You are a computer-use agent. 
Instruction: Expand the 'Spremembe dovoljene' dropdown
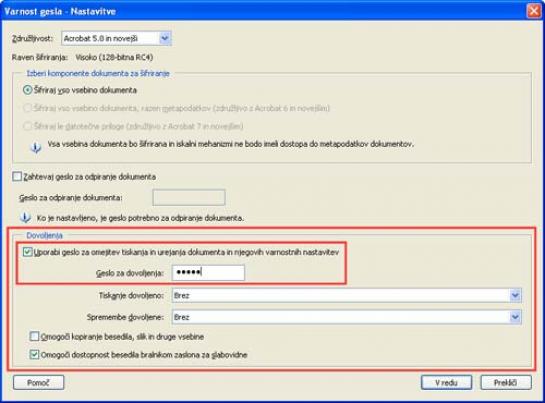click(x=515, y=317)
